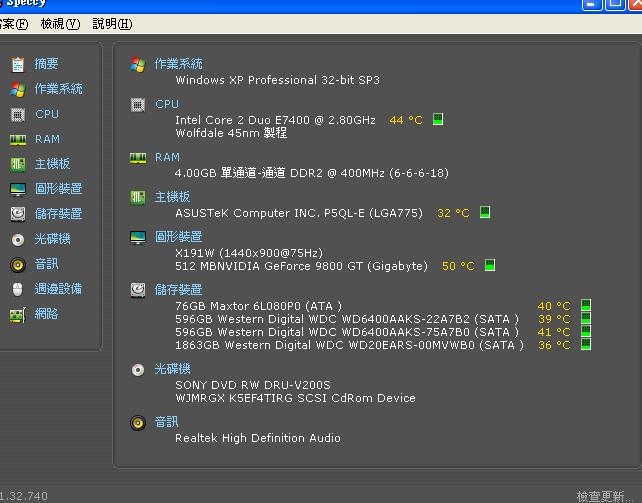Click the CPU temperature value 44 °C
This screenshot has height=503, width=642.
coord(406,120)
